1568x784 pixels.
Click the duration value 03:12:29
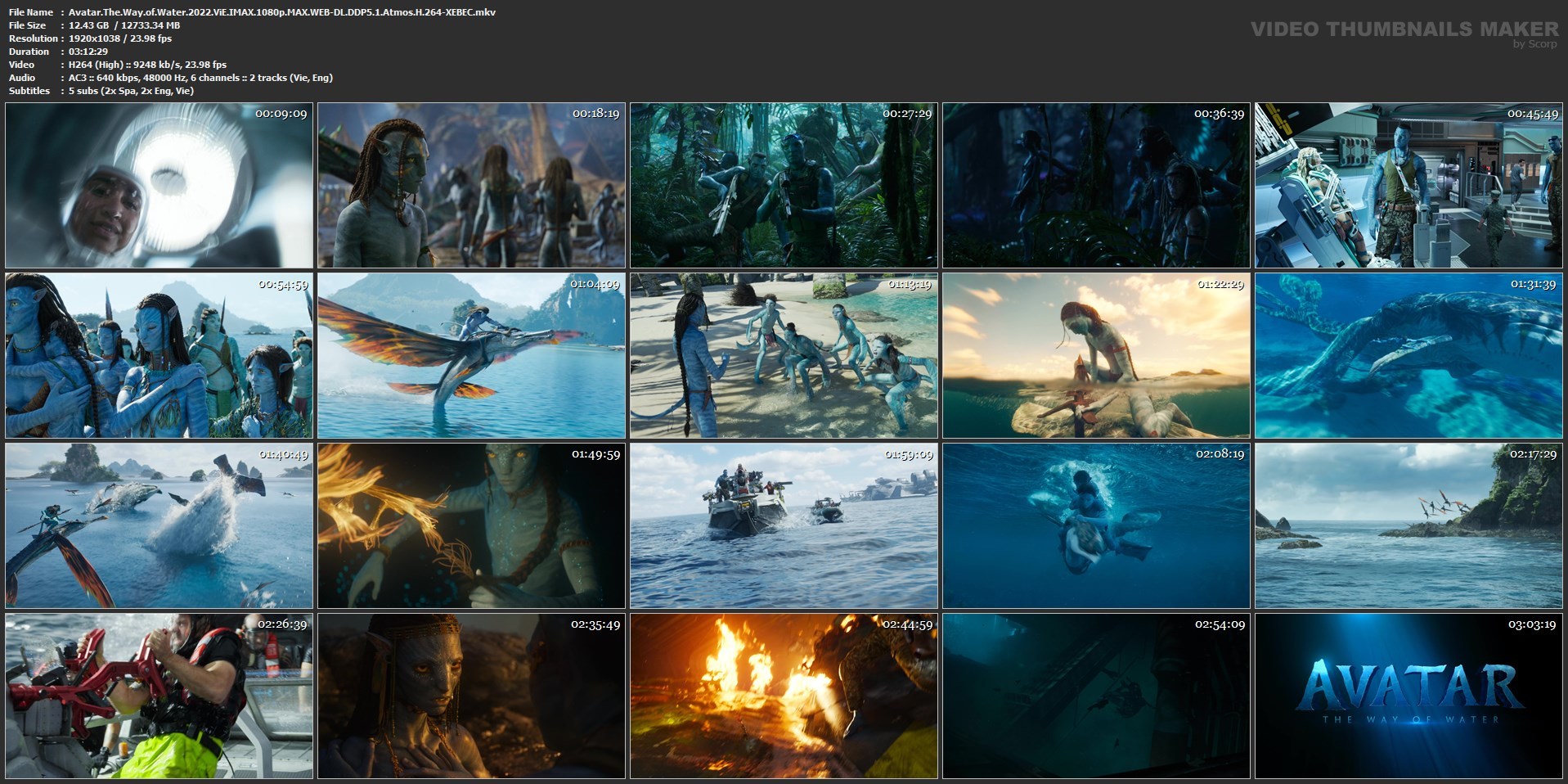click(88, 52)
